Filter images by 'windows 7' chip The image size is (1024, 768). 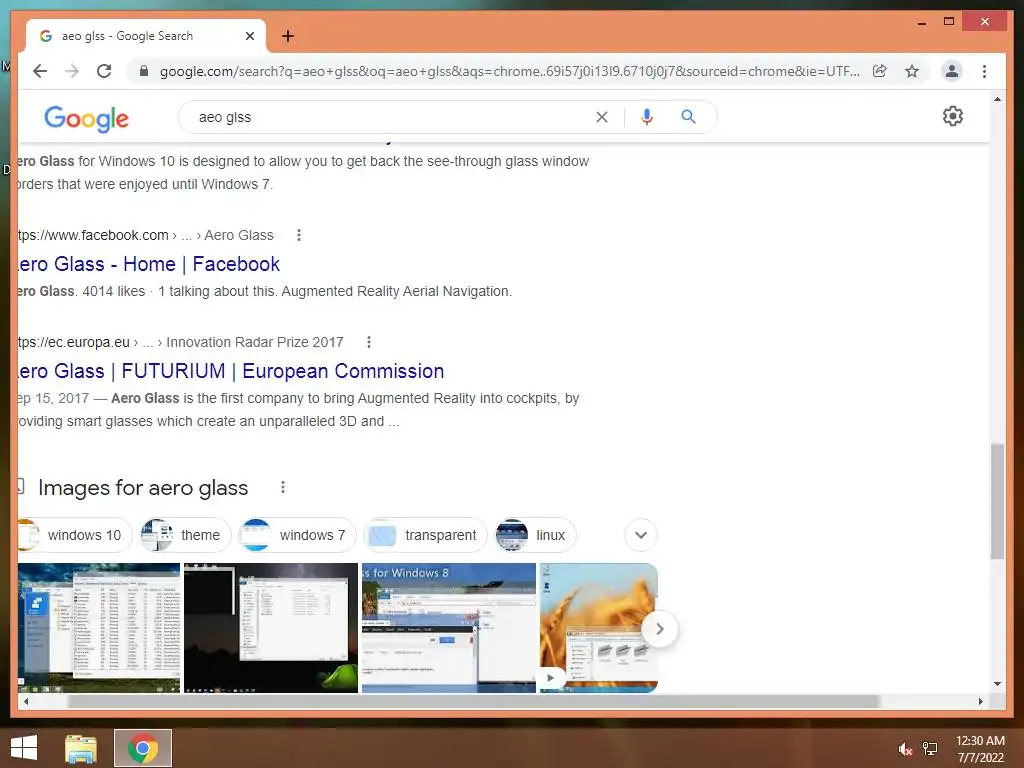coord(296,535)
